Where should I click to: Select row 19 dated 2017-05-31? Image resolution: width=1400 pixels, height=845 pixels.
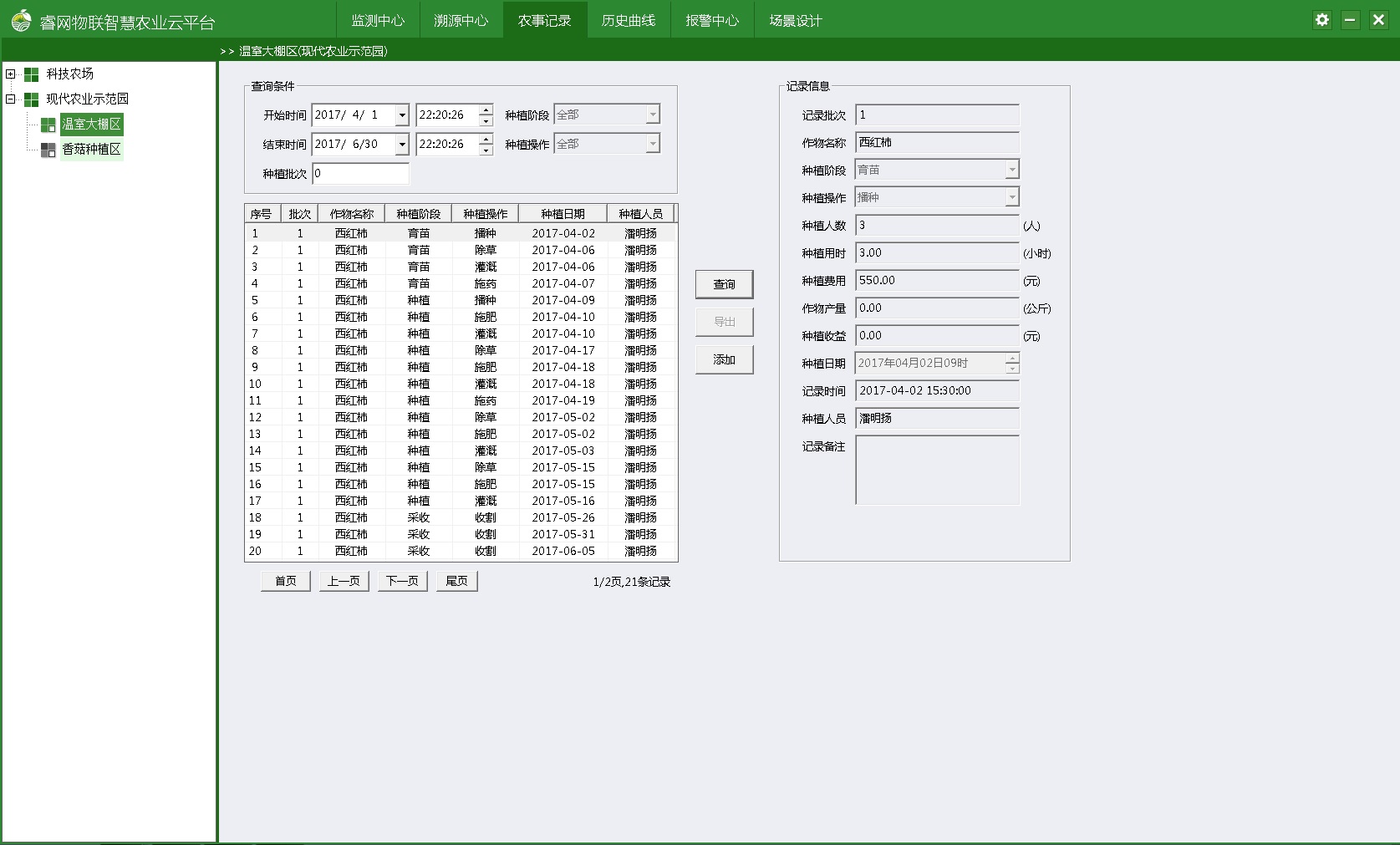(x=461, y=534)
